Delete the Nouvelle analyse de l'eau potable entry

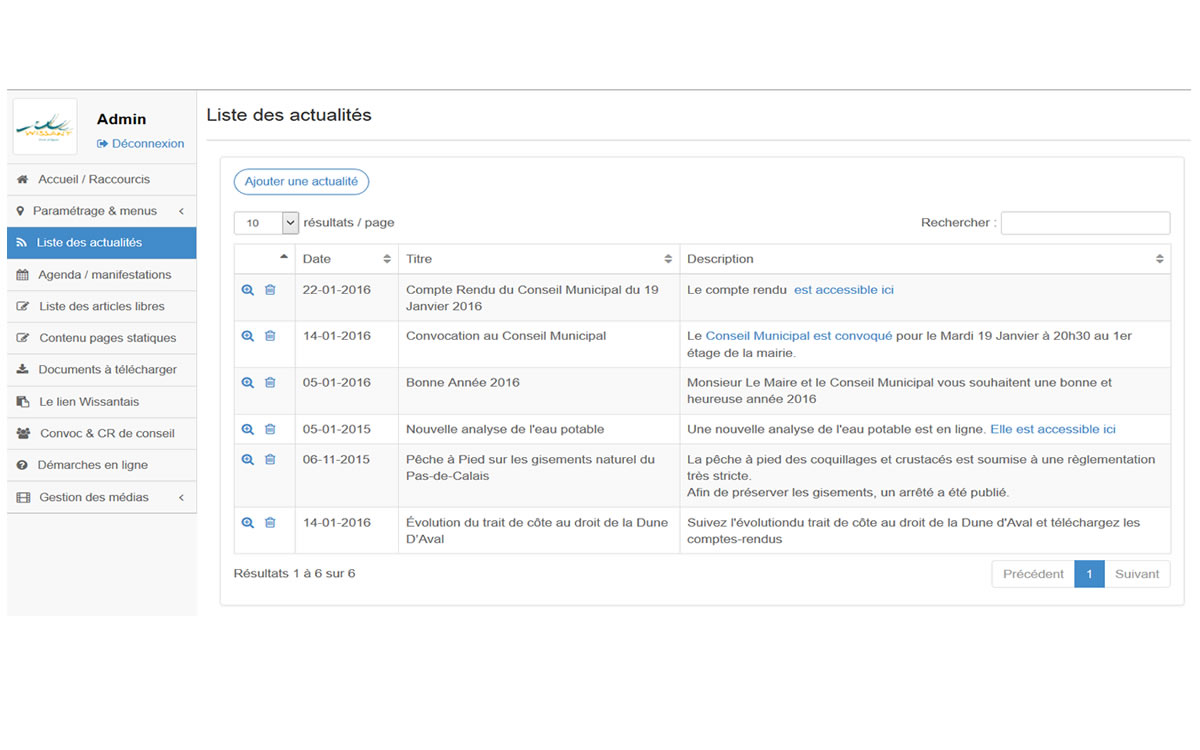coord(270,429)
